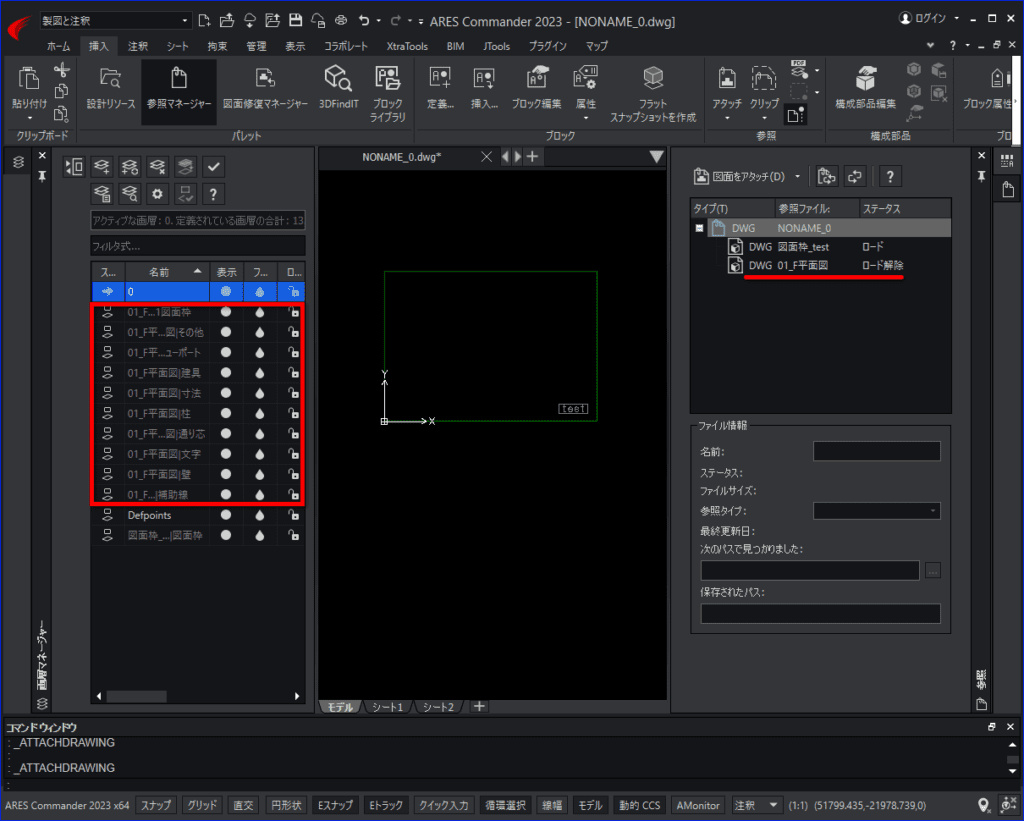Select layer 0 row
The width and height of the screenshot is (1024, 821).
click(x=198, y=291)
